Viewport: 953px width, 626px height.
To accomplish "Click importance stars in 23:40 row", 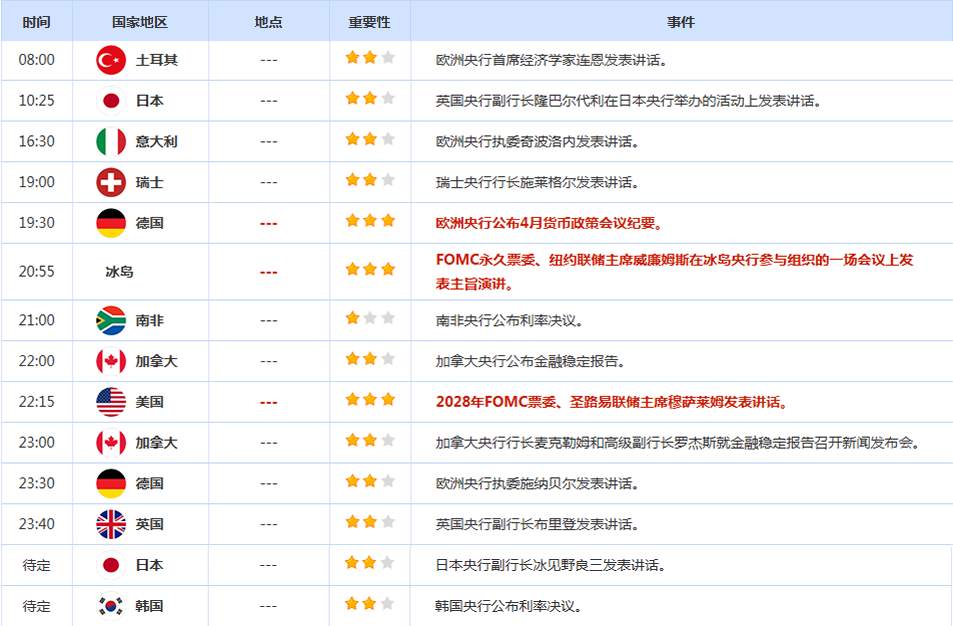I will point(370,521).
